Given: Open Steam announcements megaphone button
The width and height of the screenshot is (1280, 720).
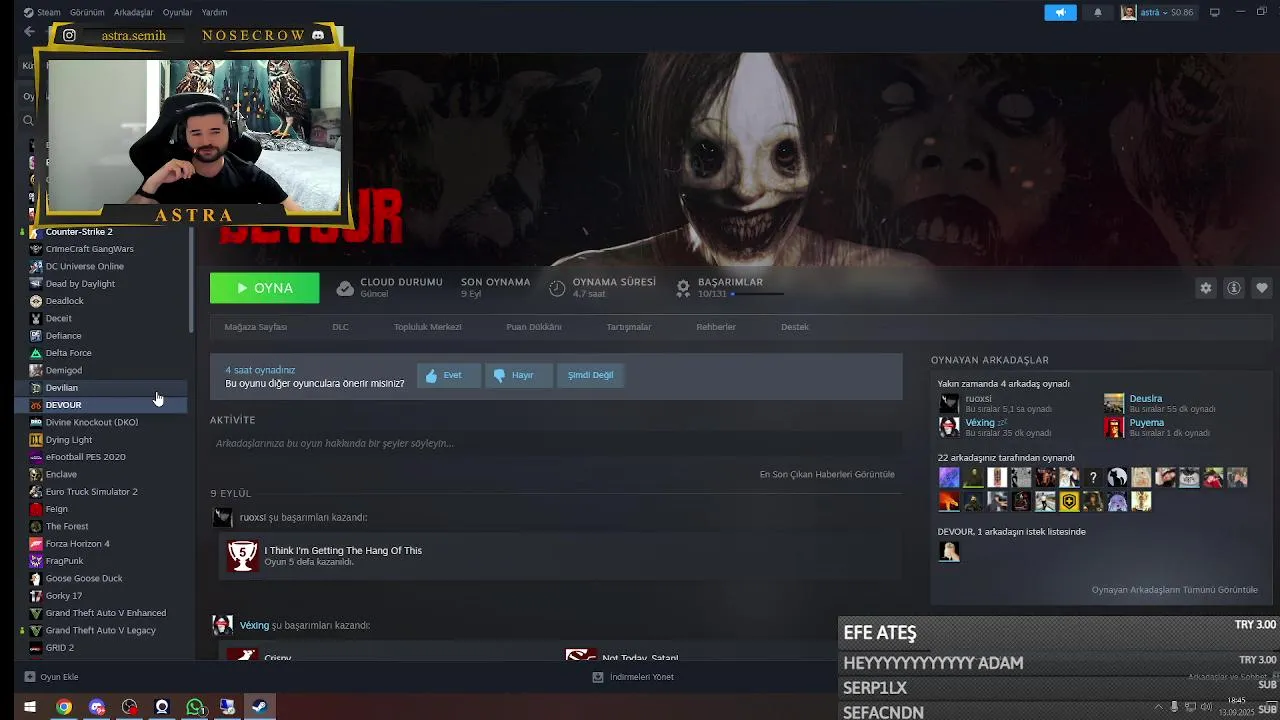Looking at the screenshot, I should (1060, 12).
